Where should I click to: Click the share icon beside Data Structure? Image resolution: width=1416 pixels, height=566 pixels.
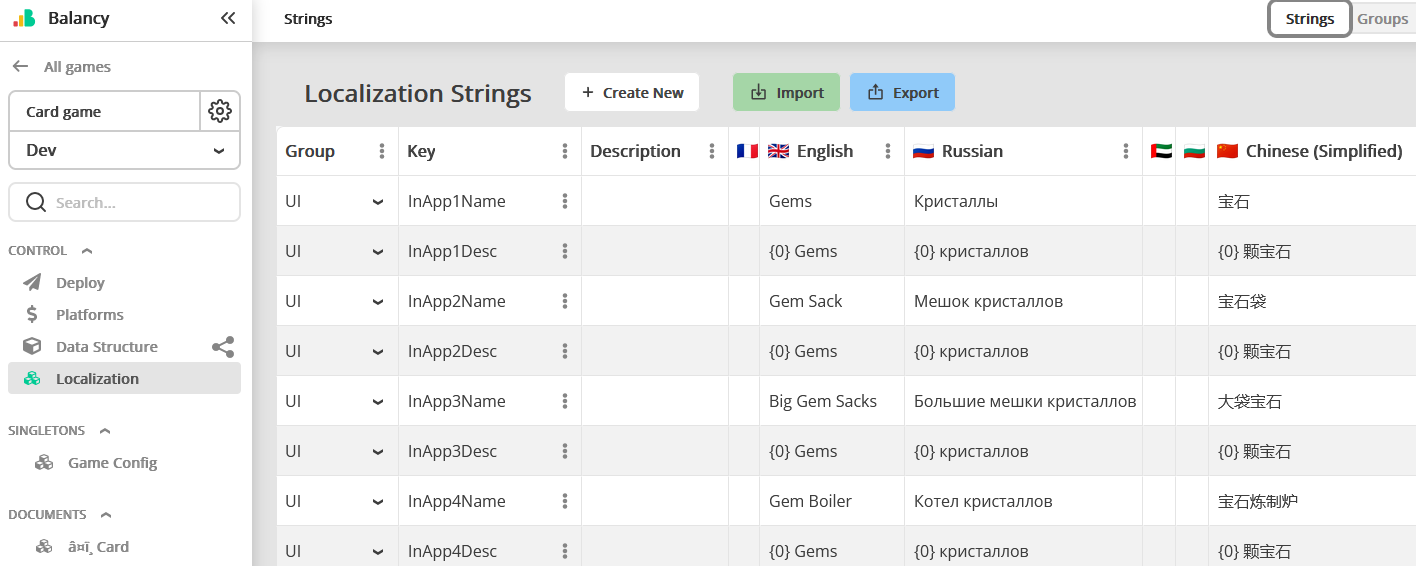[x=223, y=347]
